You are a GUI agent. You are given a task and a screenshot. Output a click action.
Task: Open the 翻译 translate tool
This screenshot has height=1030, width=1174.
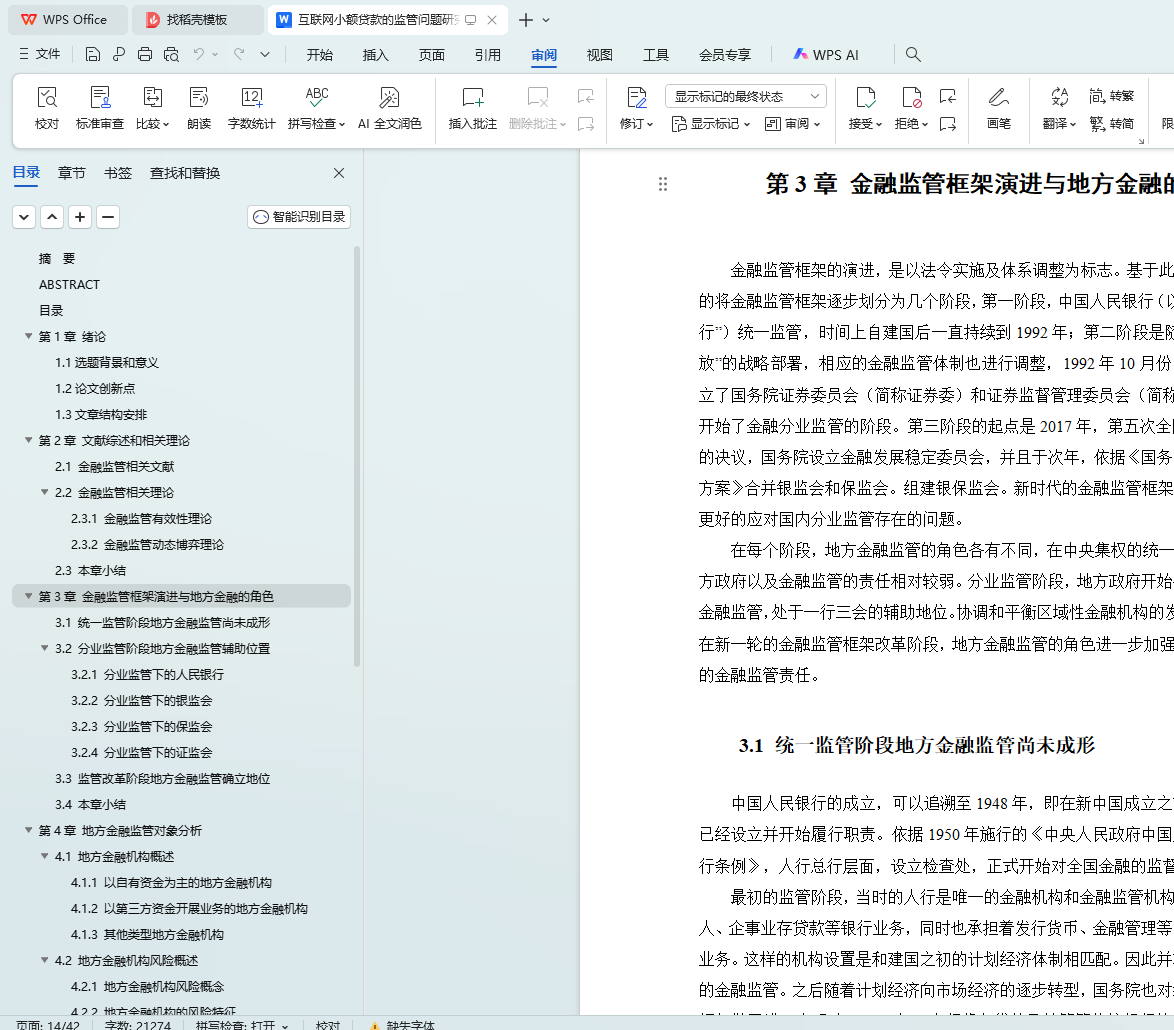click(x=1059, y=108)
